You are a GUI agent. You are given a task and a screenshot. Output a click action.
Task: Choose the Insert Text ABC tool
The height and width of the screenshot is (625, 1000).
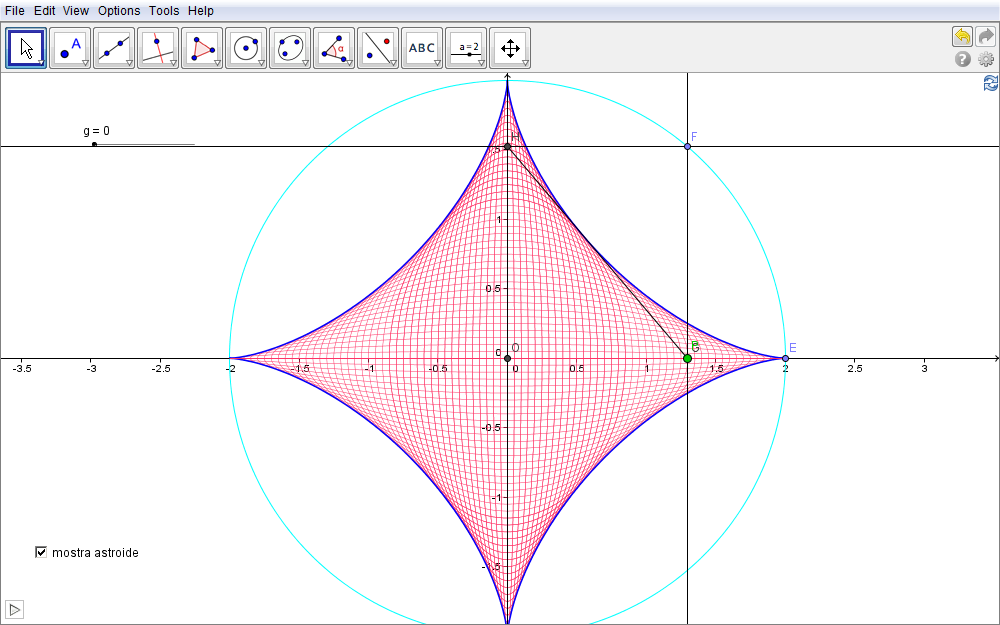421,47
